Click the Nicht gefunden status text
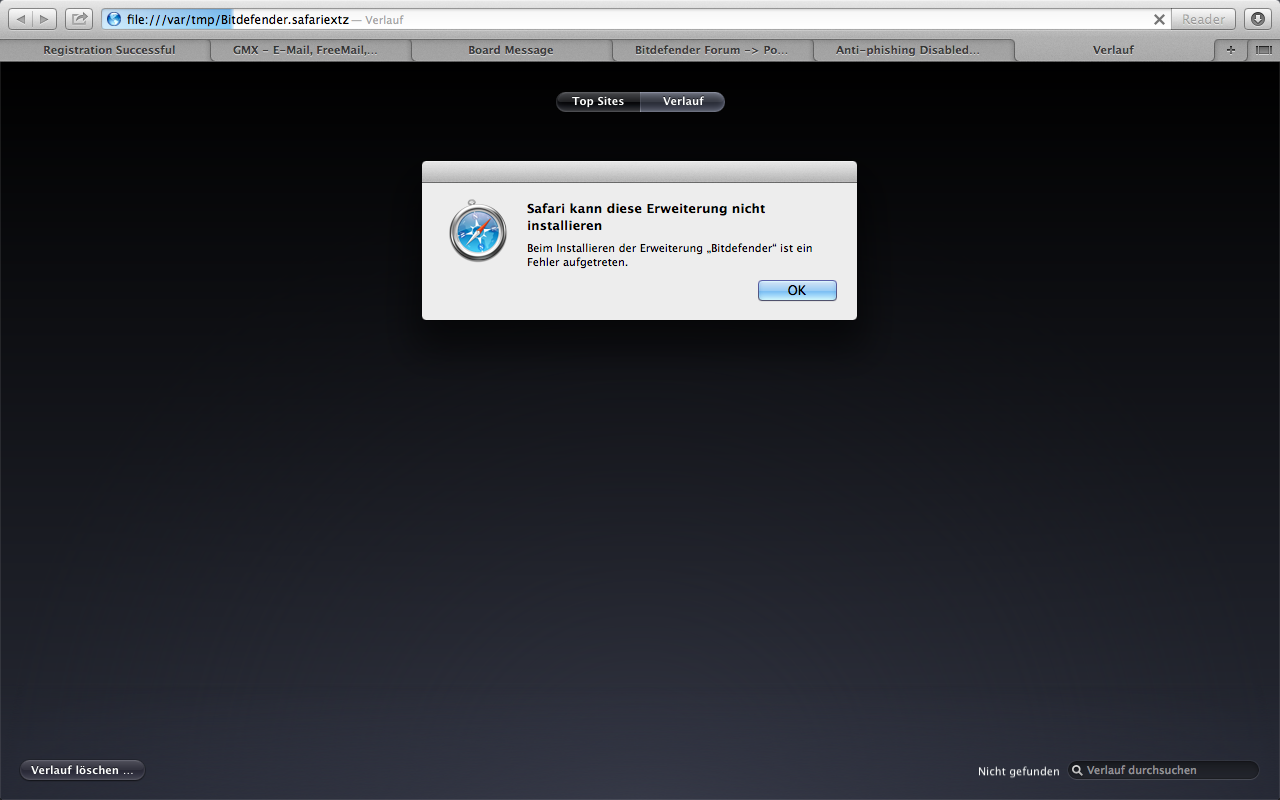 point(1019,771)
